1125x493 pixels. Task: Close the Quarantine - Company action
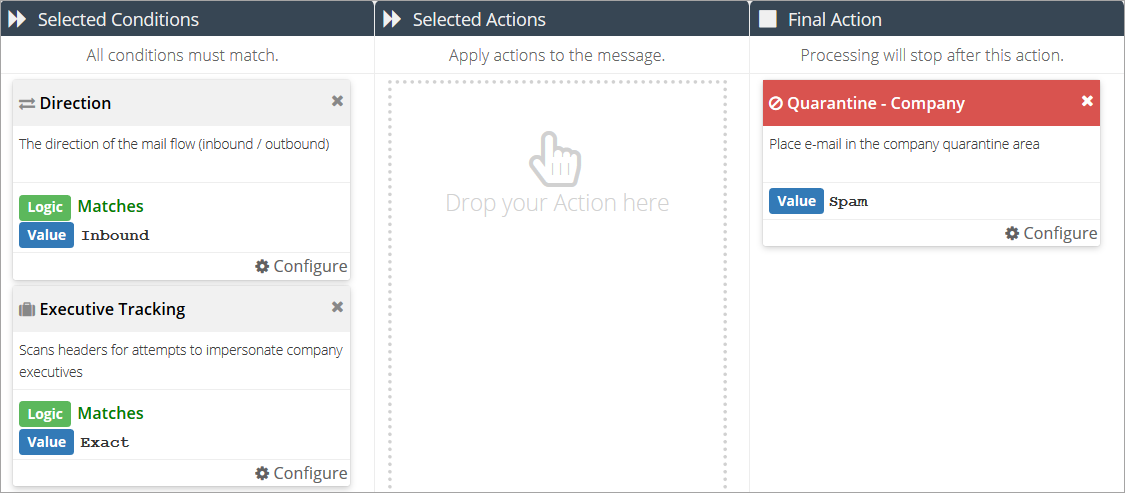click(1087, 101)
